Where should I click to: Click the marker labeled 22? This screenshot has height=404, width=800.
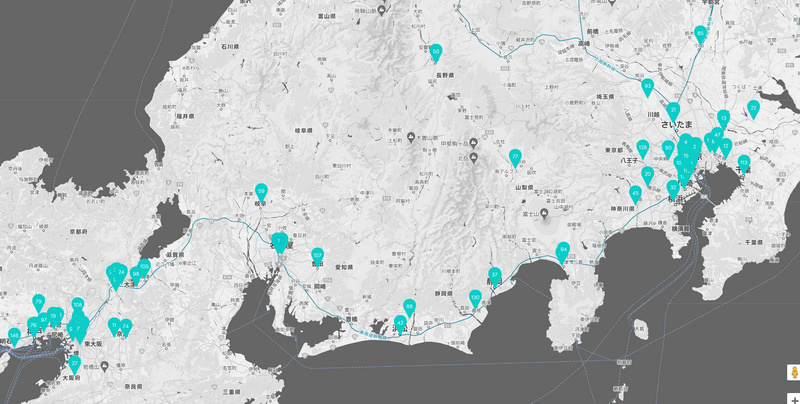tap(753, 108)
